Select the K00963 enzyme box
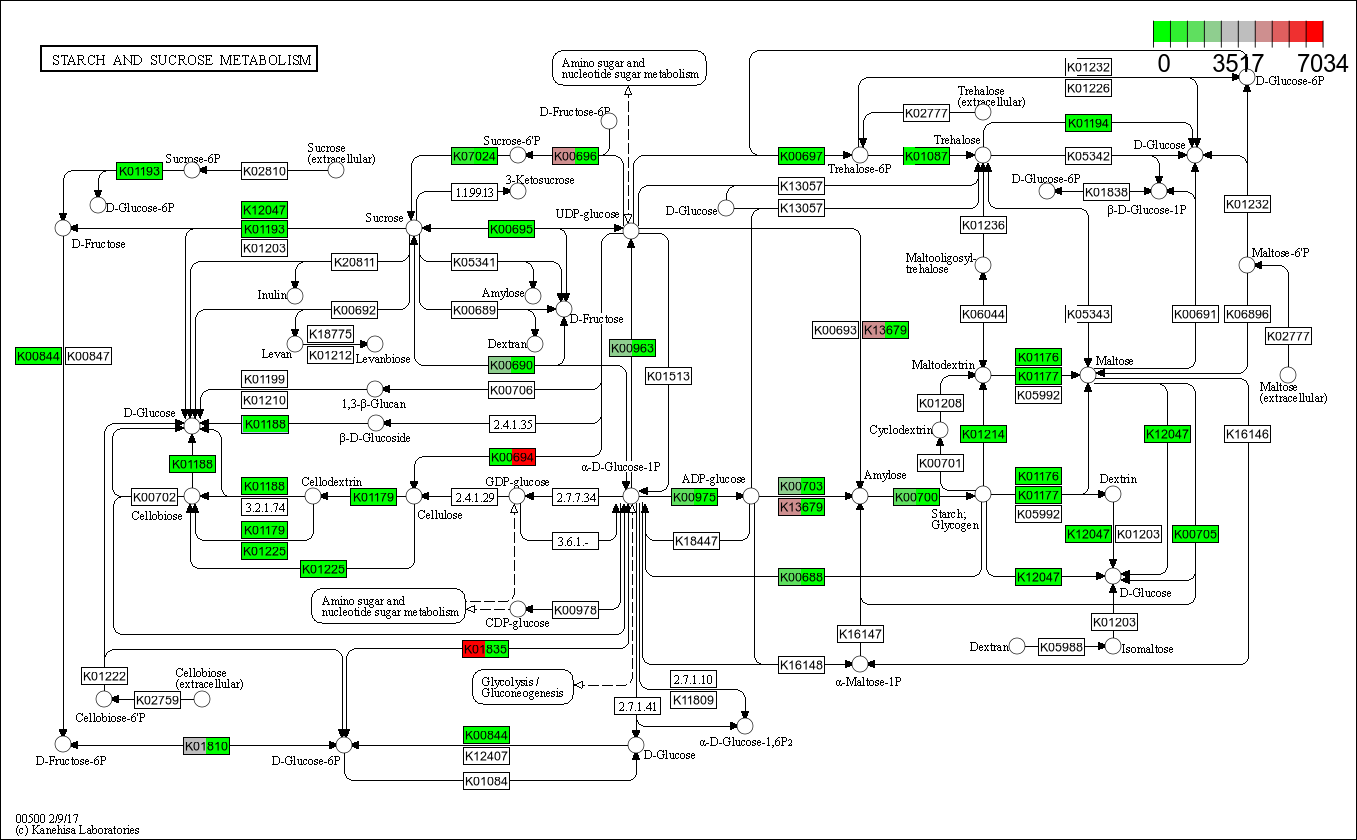This screenshot has height=840, width=1357. (x=632, y=348)
